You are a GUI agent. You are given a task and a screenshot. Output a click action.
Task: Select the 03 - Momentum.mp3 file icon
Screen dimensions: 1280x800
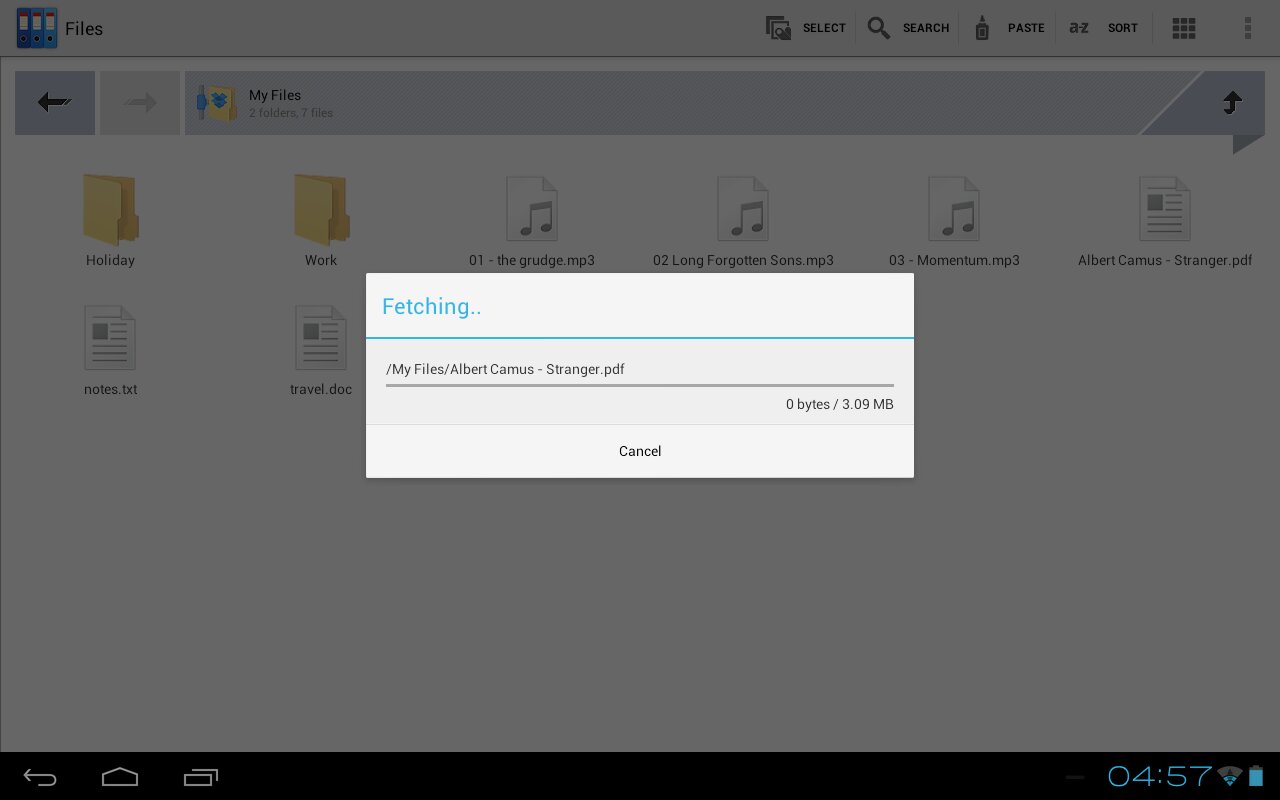(x=954, y=209)
